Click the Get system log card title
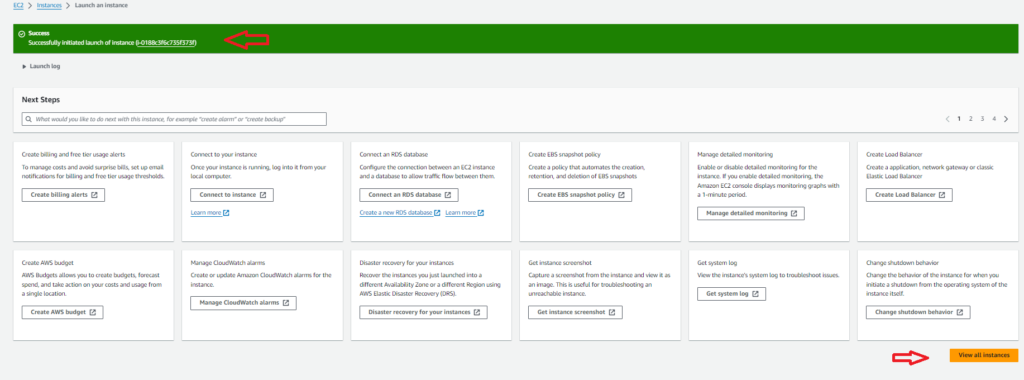1024x380 pixels. click(x=717, y=262)
